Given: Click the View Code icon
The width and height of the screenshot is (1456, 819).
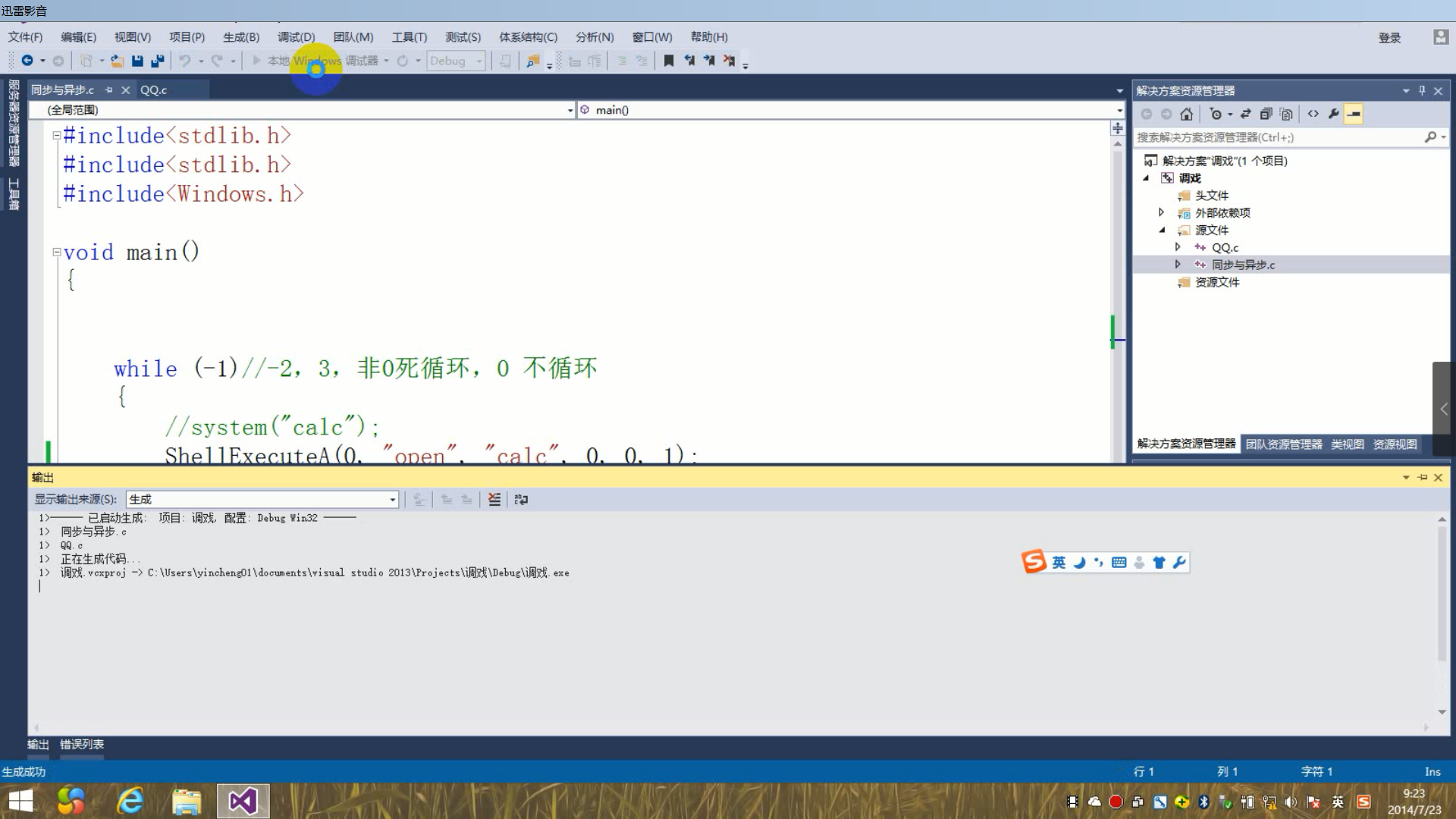Looking at the screenshot, I should pos(1313,115).
